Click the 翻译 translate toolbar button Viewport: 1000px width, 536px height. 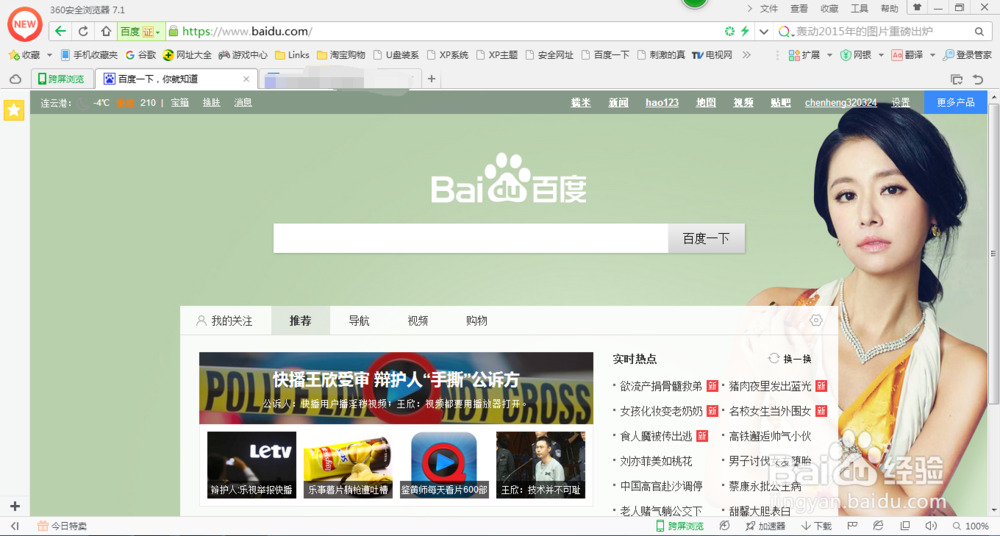pyautogui.click(x=906, y=55)
